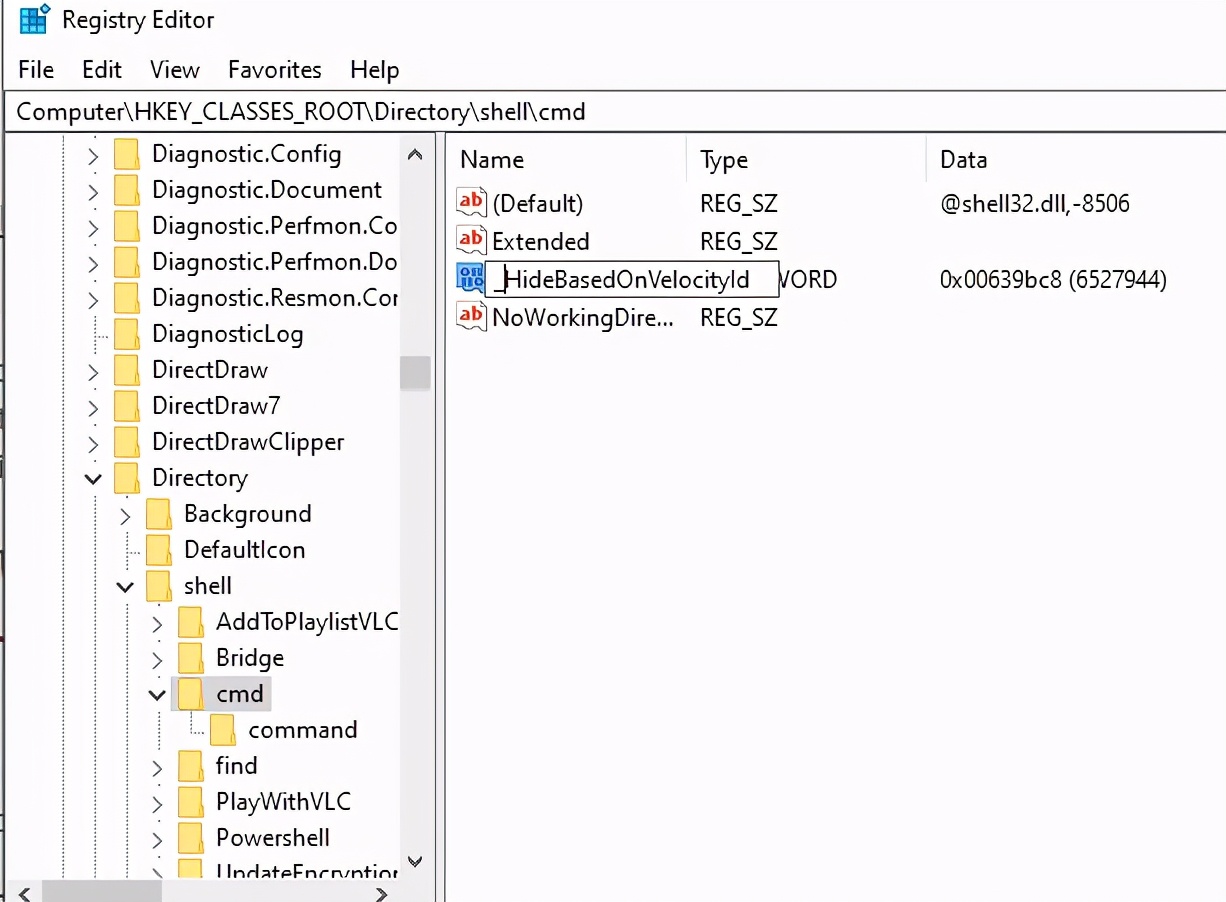Click the value name rename text field
The image size is (1226, 902).
point(630,278)
